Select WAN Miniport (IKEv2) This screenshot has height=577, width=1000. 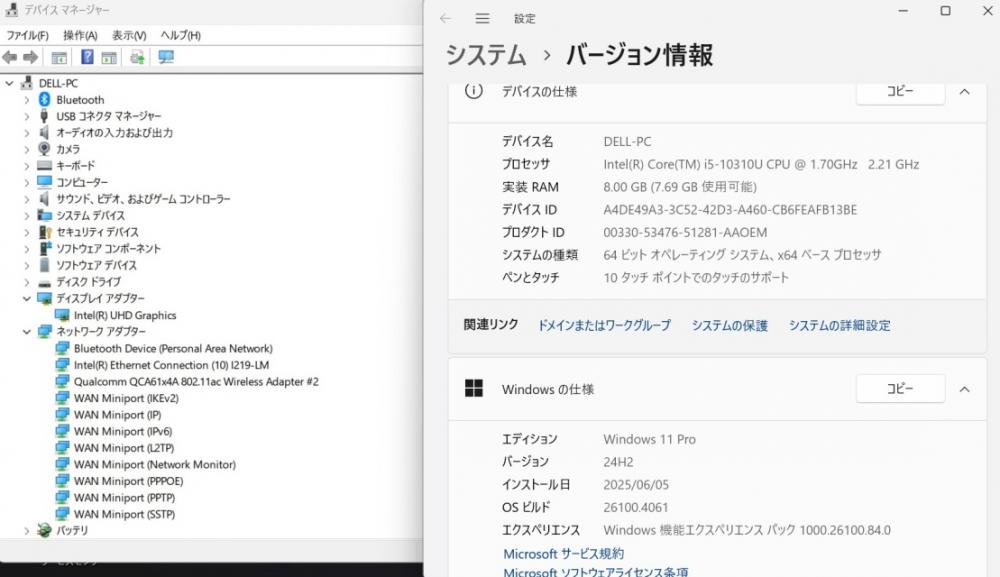click(126, 398)
